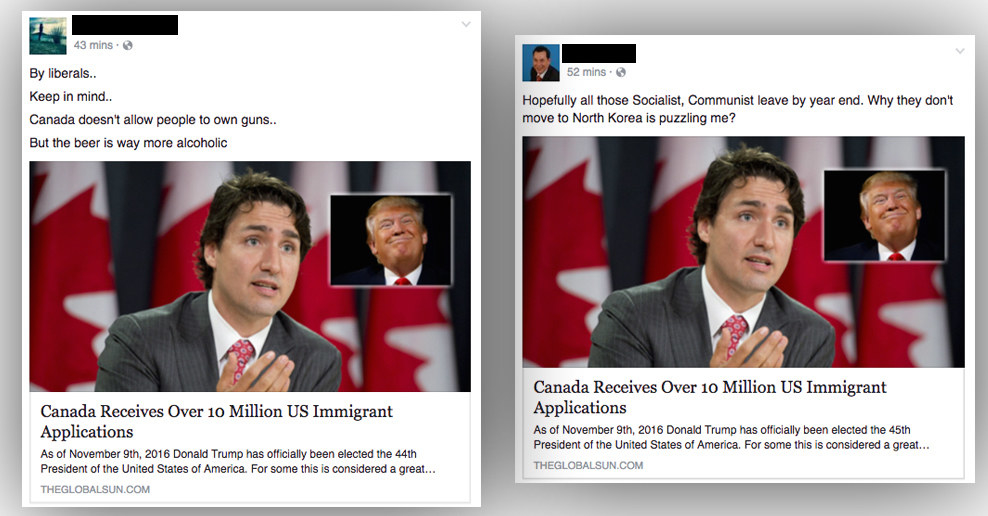988x516 pixels.
Task: Open the right post author's profile picture
Action: [x=541, y=63]
